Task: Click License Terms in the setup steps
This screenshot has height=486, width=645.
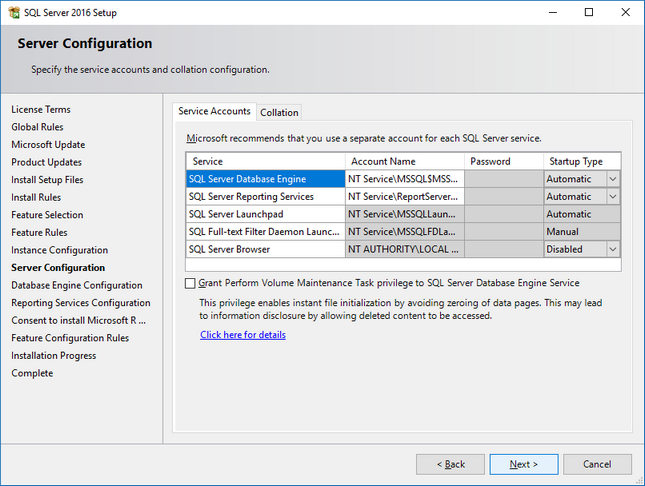Action: point(41,109)
